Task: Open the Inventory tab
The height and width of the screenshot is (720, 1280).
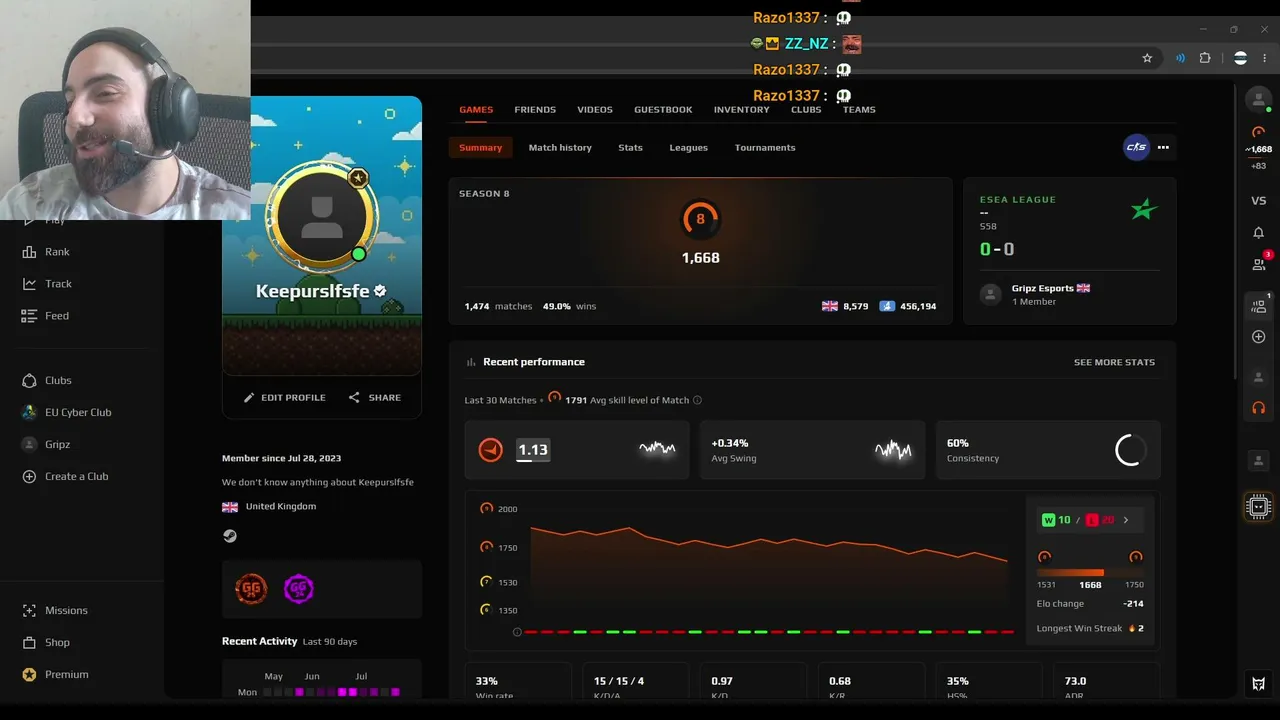Action: [742, 110]
